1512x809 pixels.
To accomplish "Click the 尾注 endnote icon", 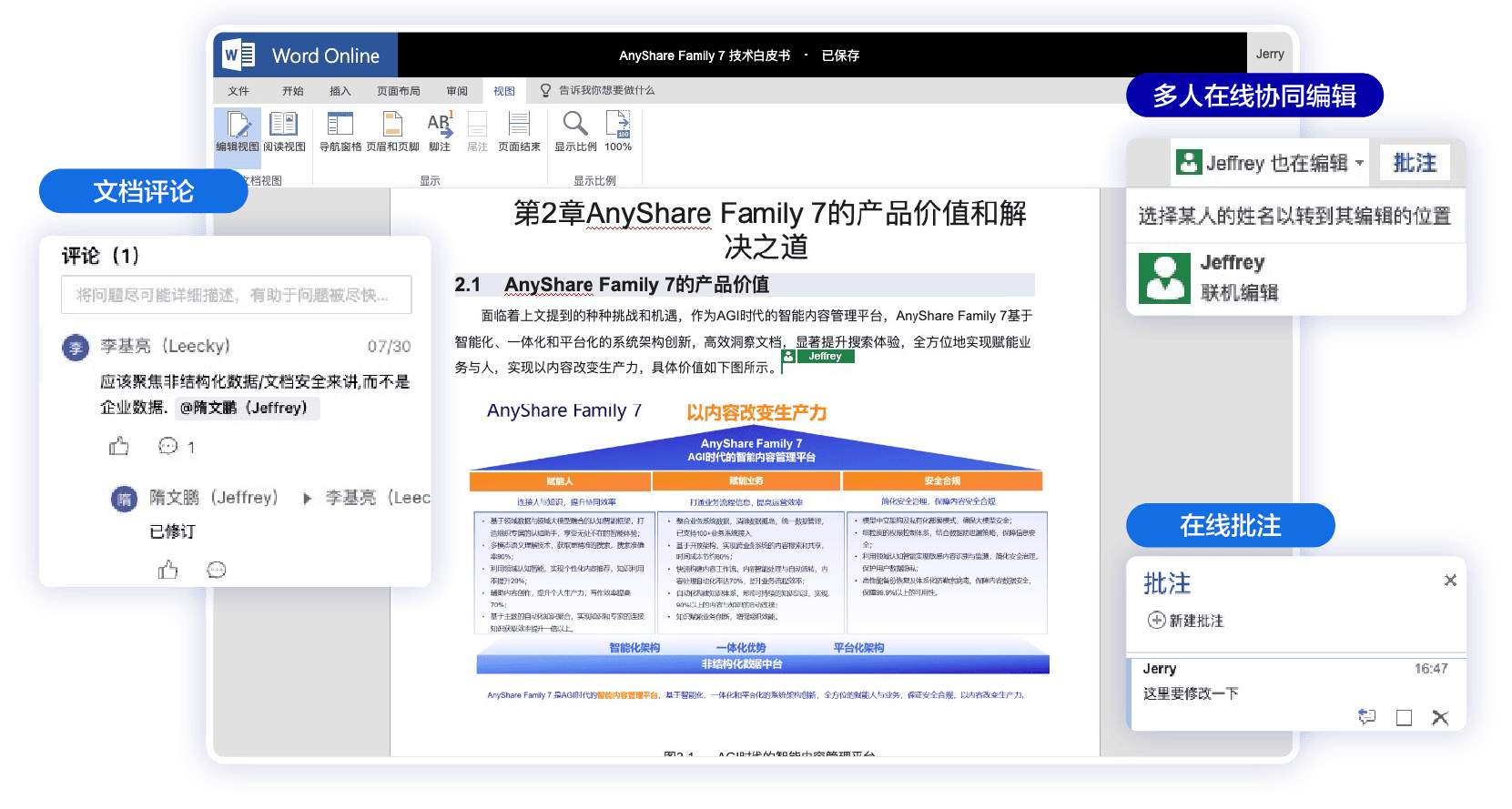I will (x=477, y=124).
